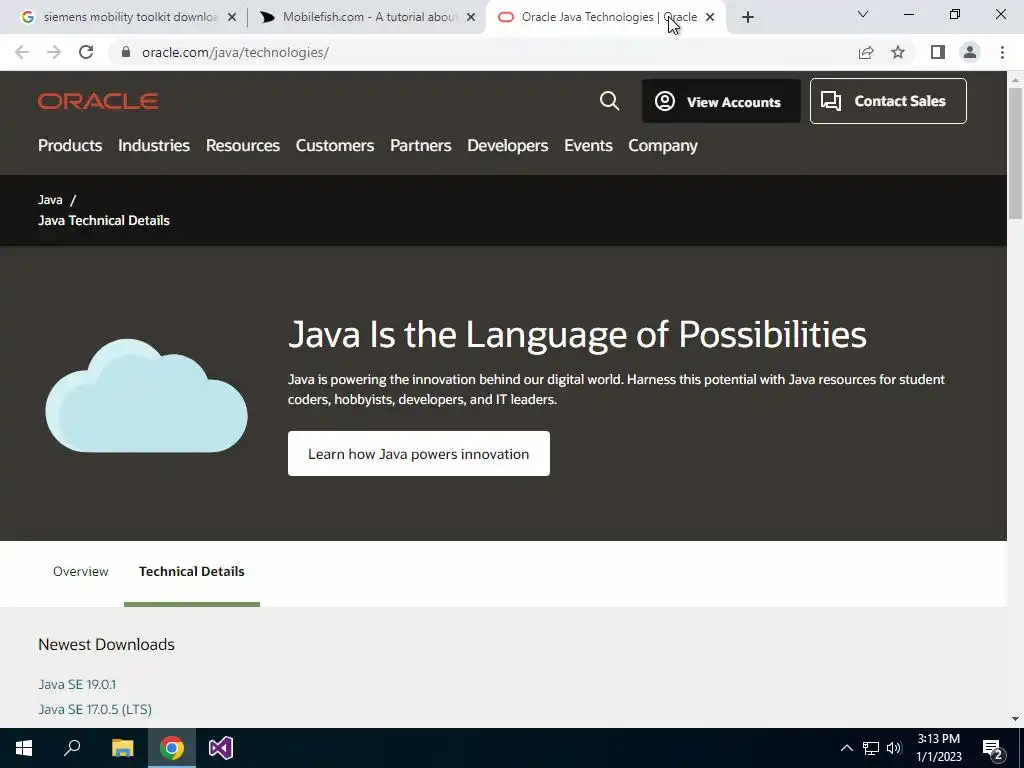
Task: Toggle the Chrome side panel
Action: [938, 52]
